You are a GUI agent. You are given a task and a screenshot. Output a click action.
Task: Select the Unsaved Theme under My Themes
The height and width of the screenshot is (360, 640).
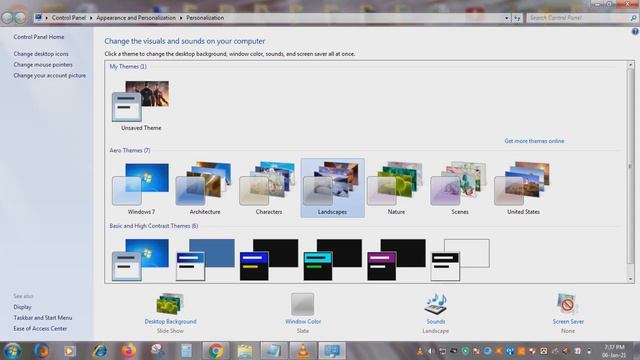[141, 105]
